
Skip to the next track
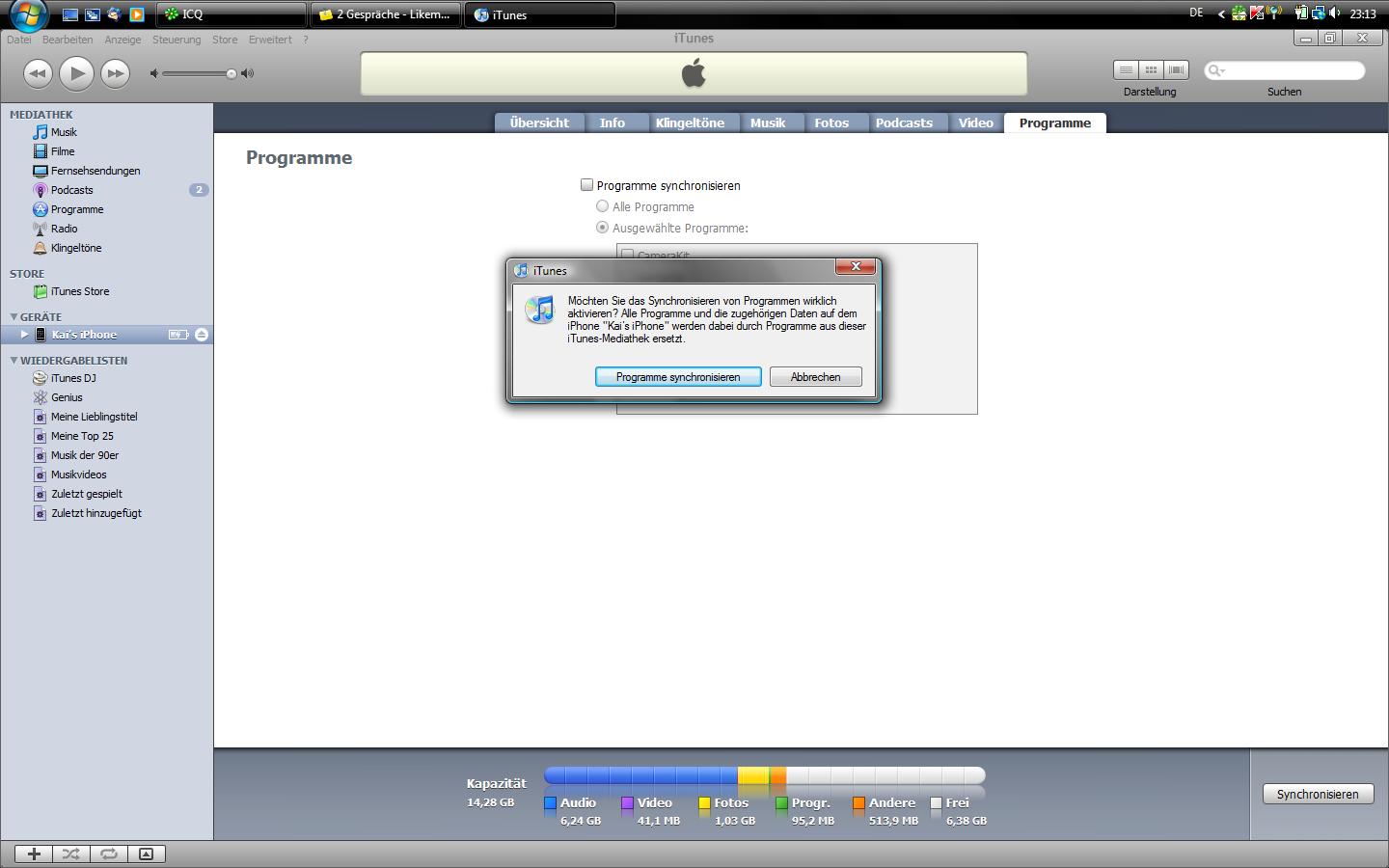(x=115, y=73)
